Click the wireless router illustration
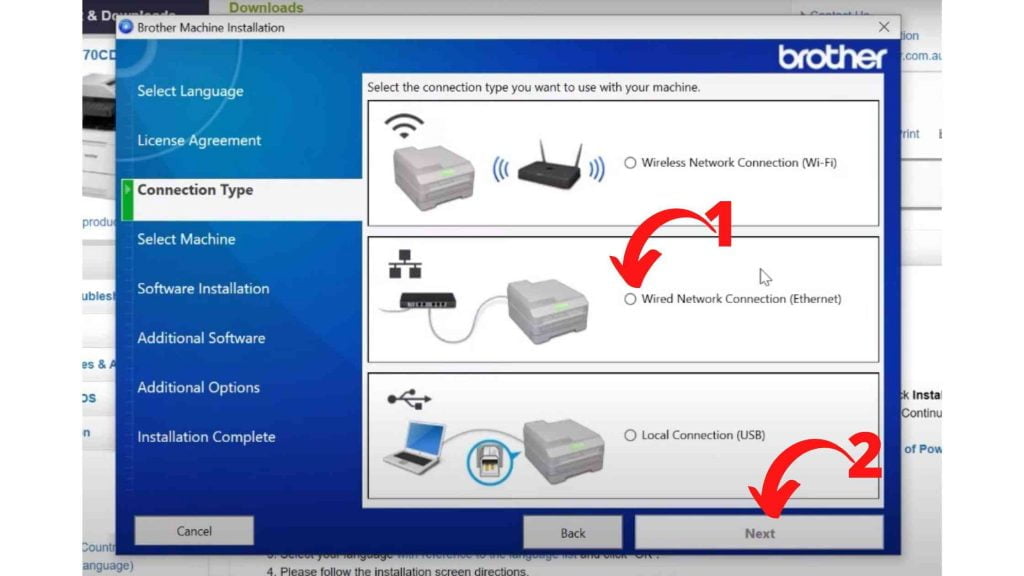Image resolution: width=1024 pixels, height=576 pixels. click(x=549, y=165)
